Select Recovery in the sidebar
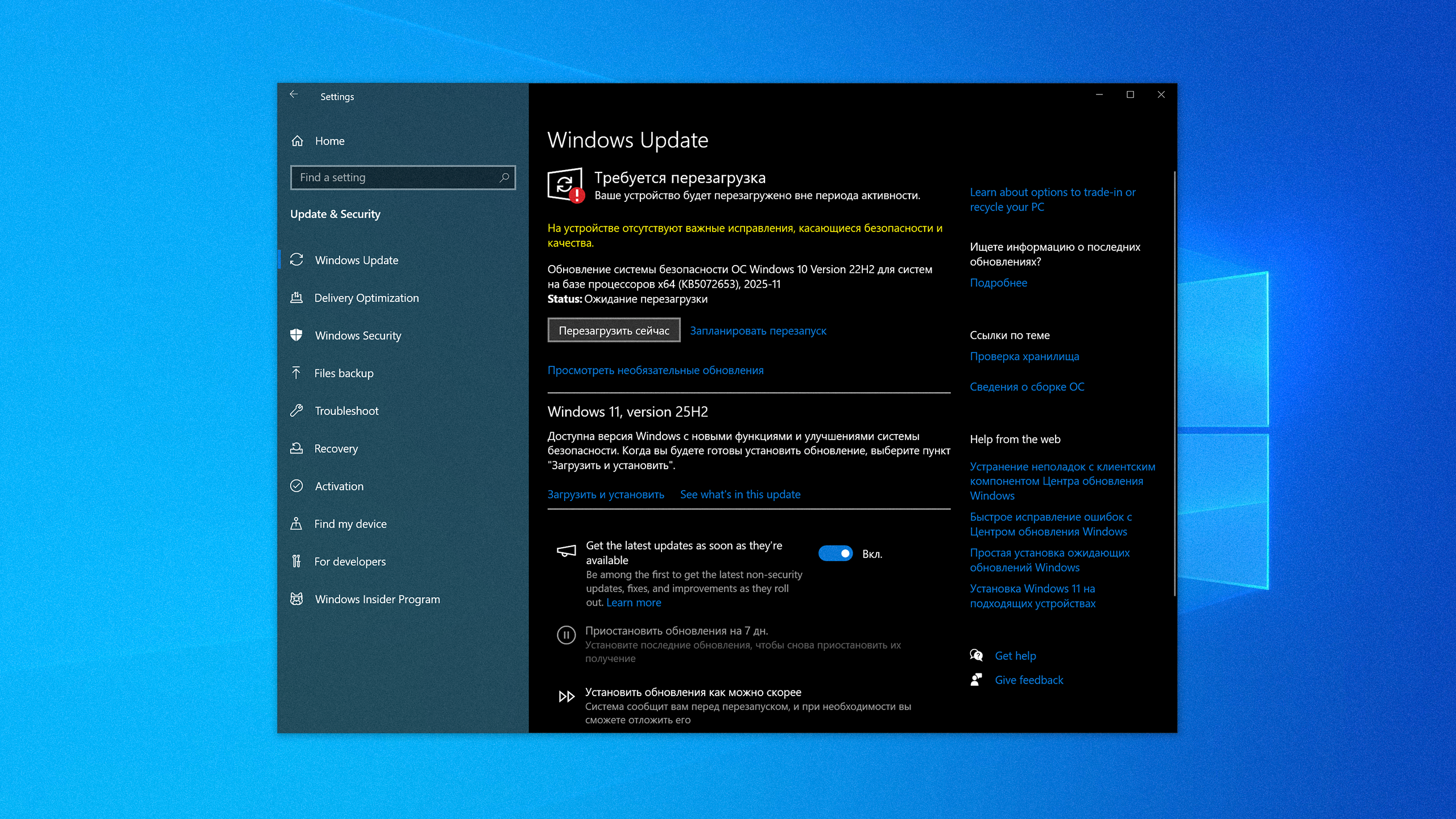This screenshot has height=819, width=1456. (x=336, y=449)
